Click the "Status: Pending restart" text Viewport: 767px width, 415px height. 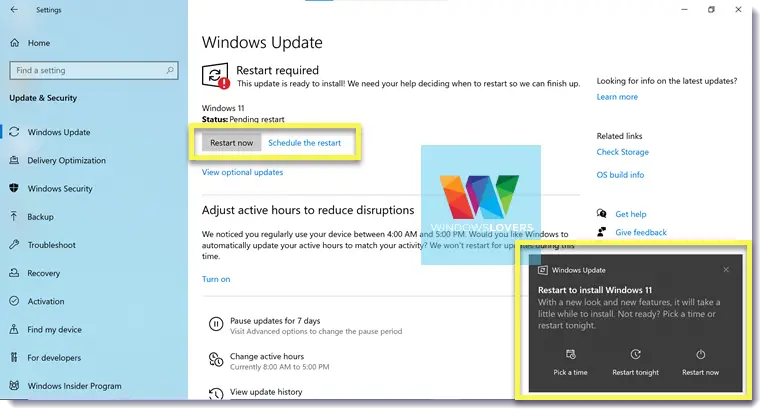tap(243, 119)
